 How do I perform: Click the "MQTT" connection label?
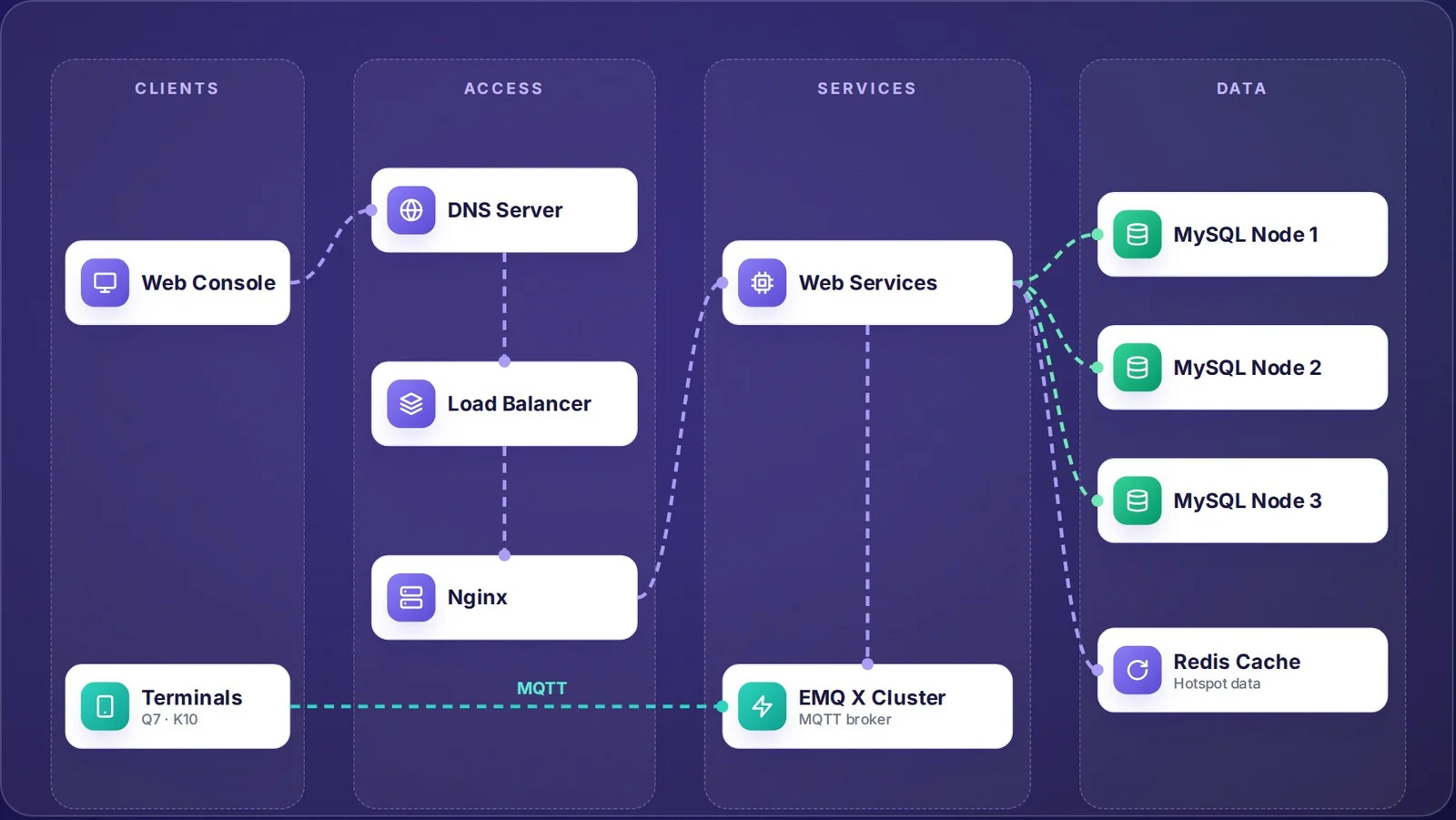click(x=541, y=689)
